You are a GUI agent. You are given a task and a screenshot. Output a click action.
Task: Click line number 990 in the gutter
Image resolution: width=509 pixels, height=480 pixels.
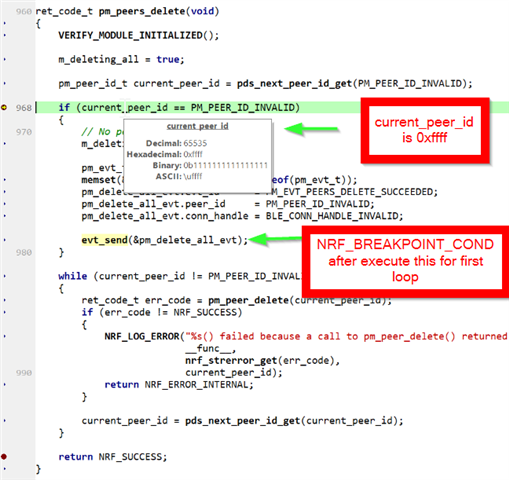(24, 373)
